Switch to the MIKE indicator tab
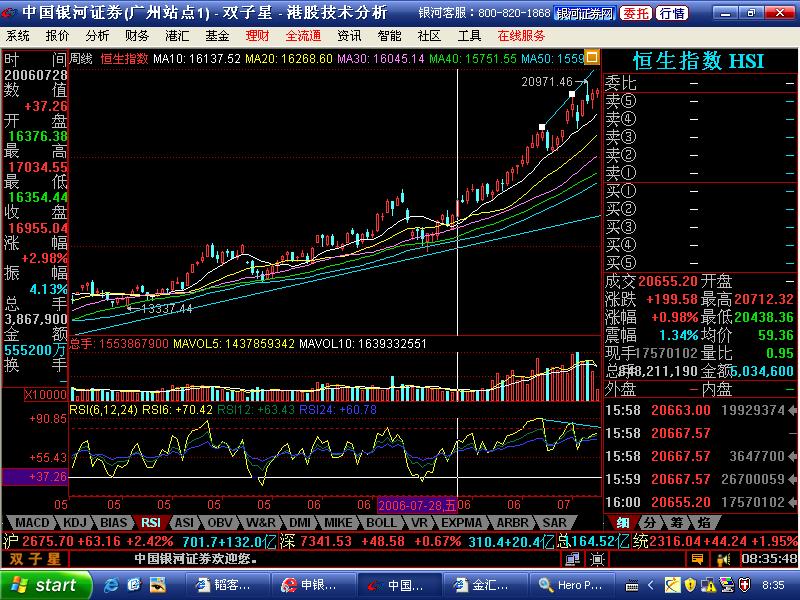 [x=338, y=522]
